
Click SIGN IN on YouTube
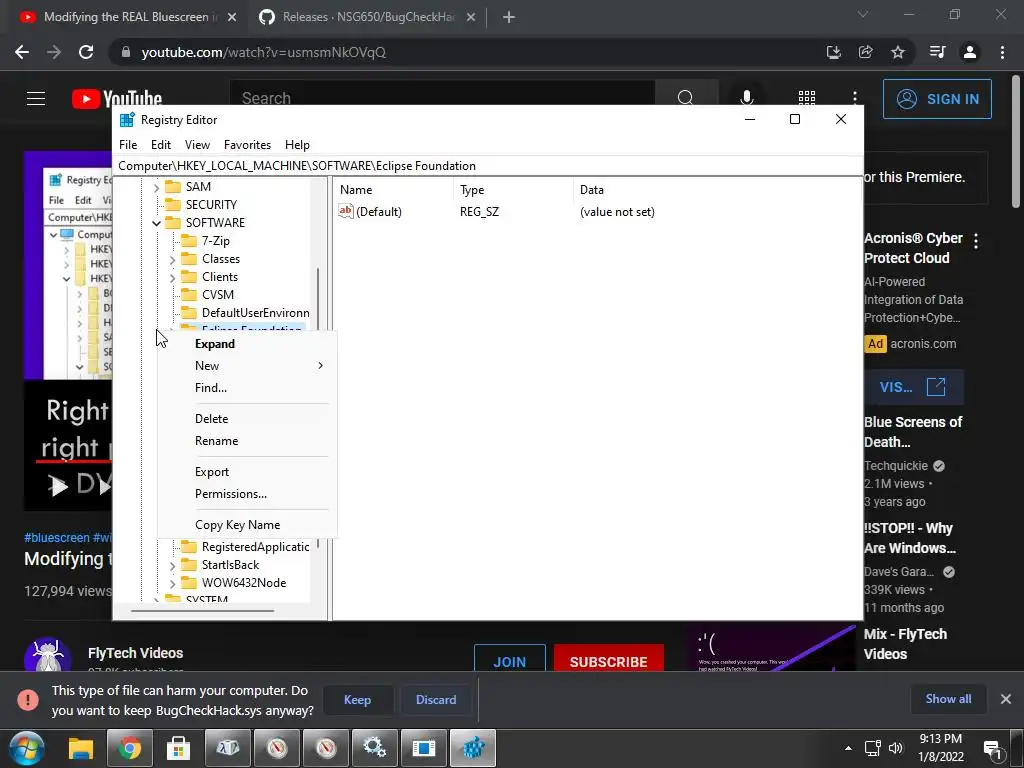point(937,99)
